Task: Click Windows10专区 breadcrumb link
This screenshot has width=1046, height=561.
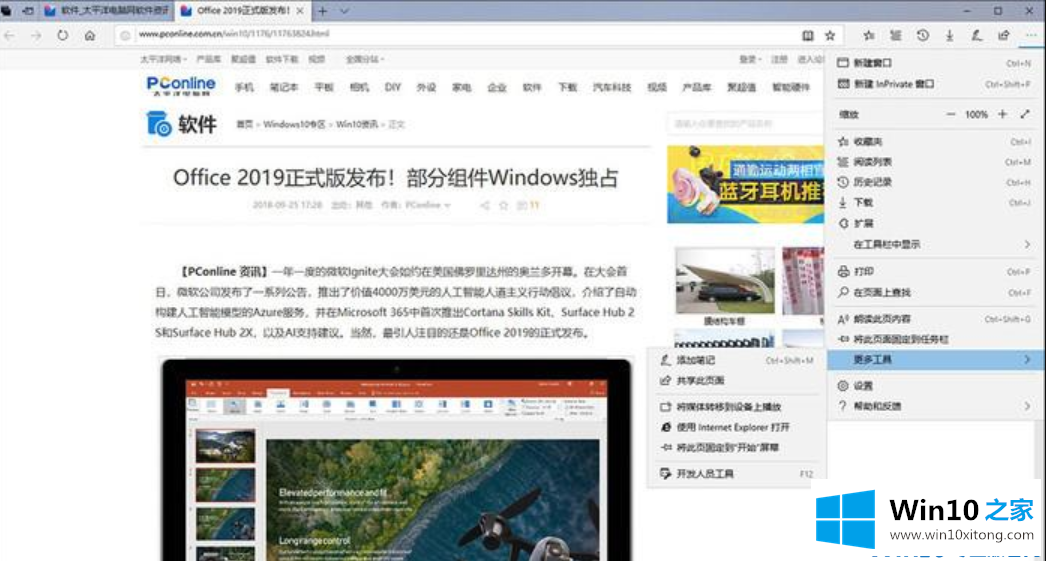Action: pos(294,125)
